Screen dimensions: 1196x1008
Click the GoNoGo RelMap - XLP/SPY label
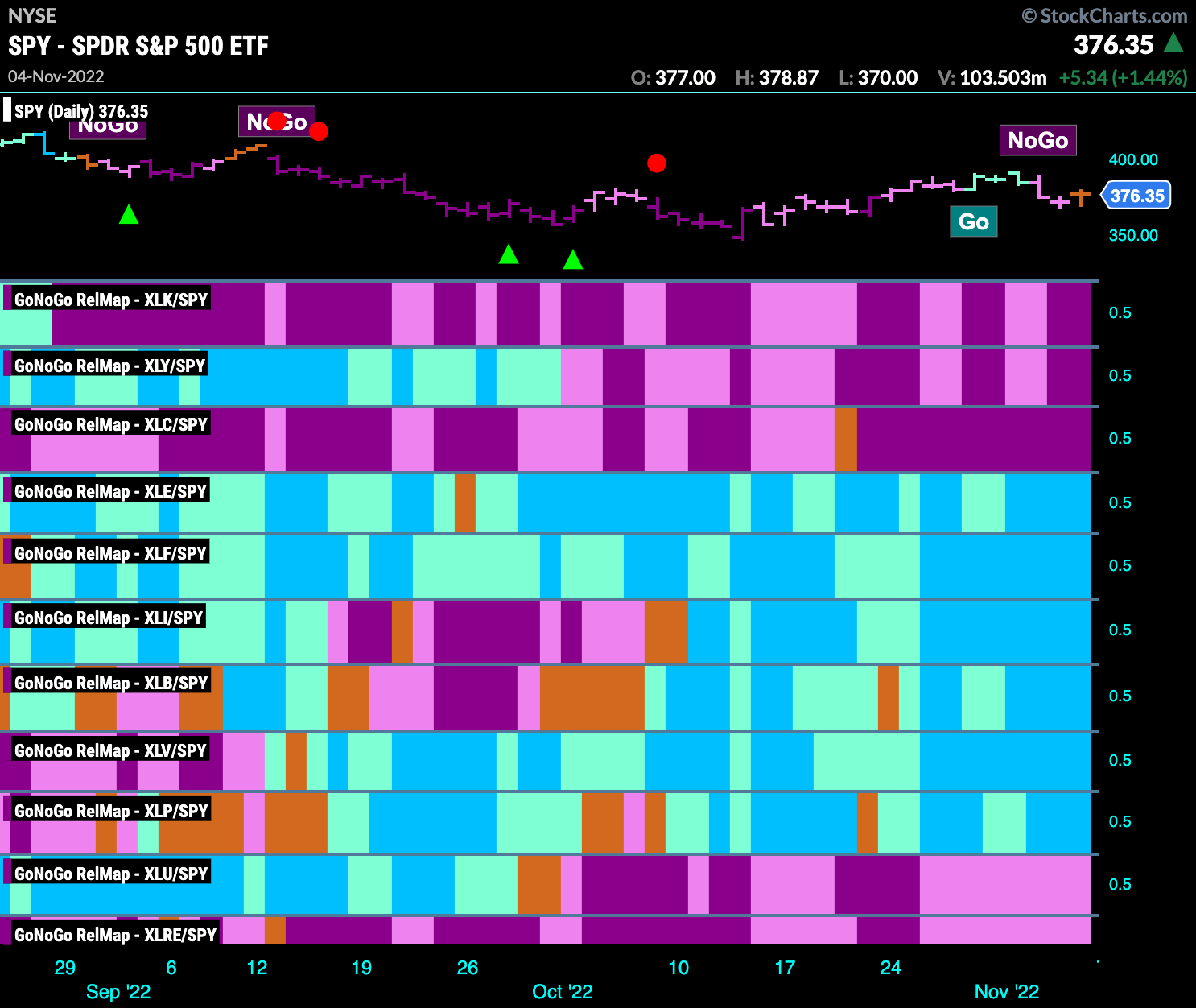point(111,811)
